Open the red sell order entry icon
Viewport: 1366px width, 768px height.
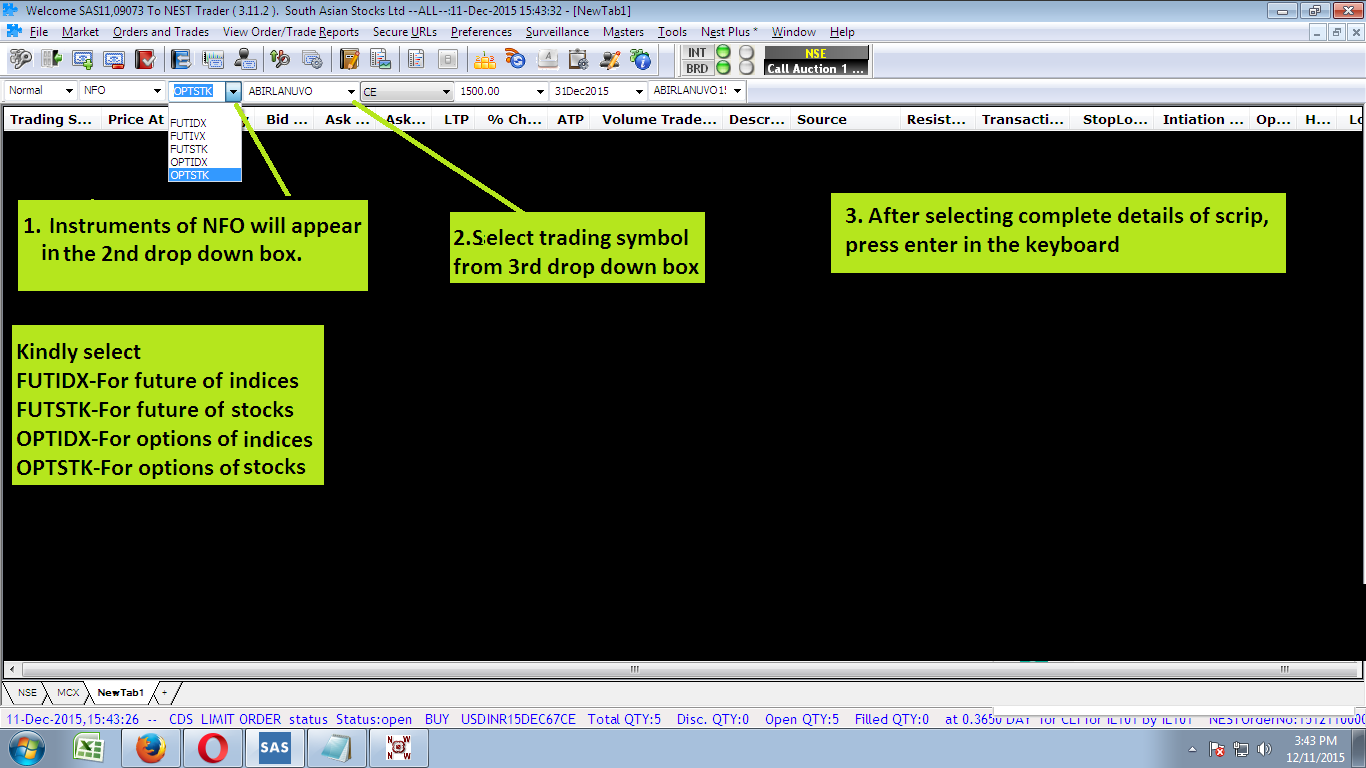pos(113,59)
